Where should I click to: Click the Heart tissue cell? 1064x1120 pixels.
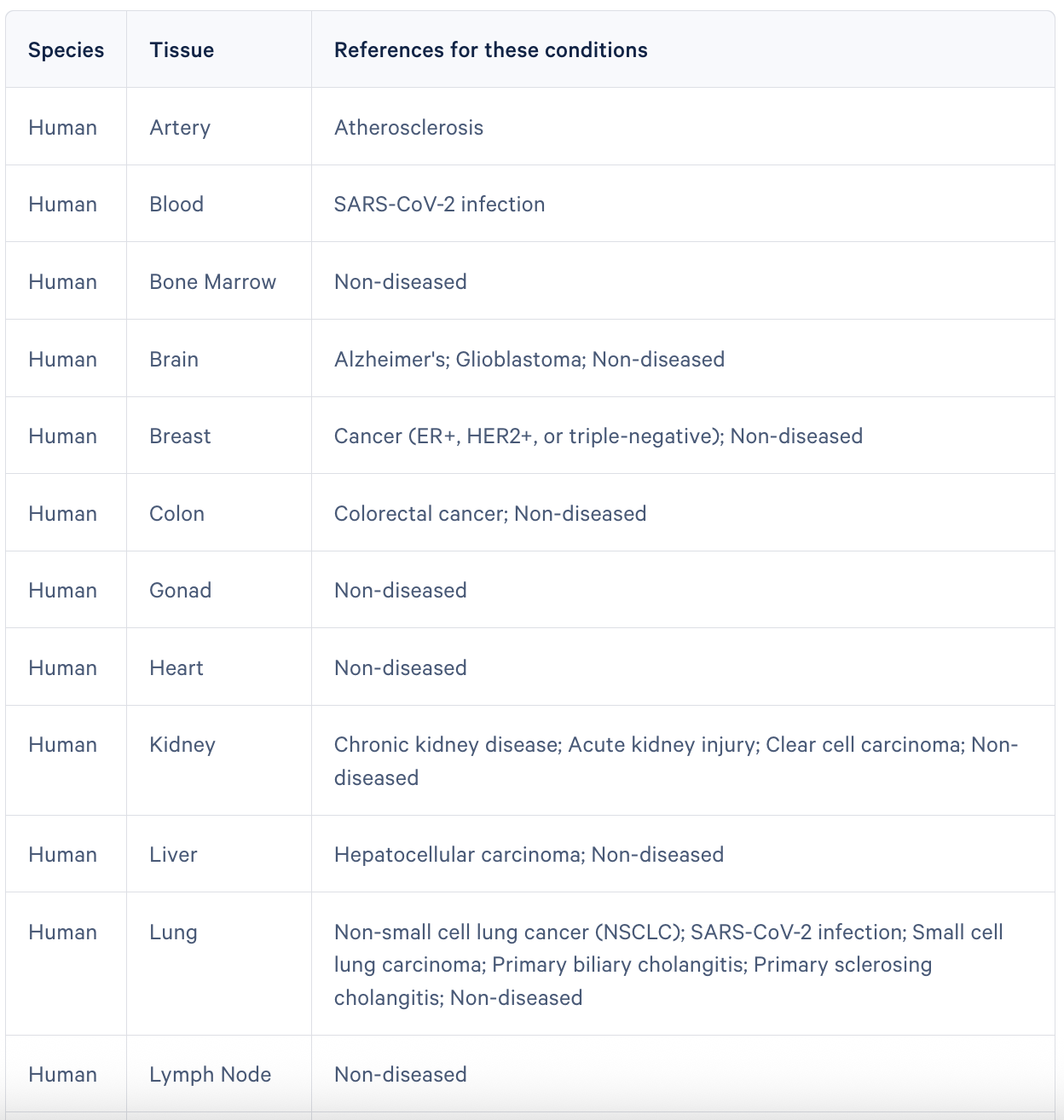coord(176,668)
